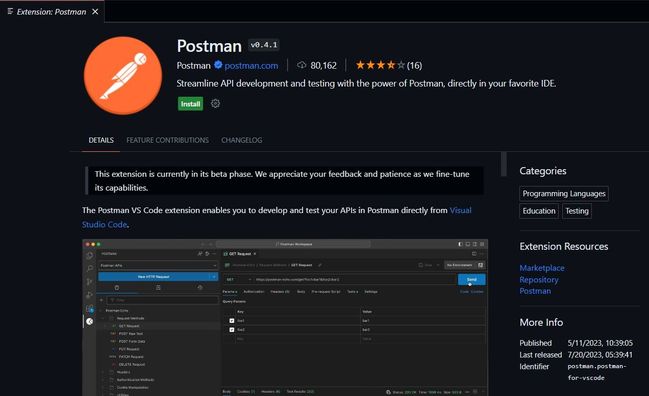Open the Repository resource link
Viewport: 649px width, 396px height.
539,280
